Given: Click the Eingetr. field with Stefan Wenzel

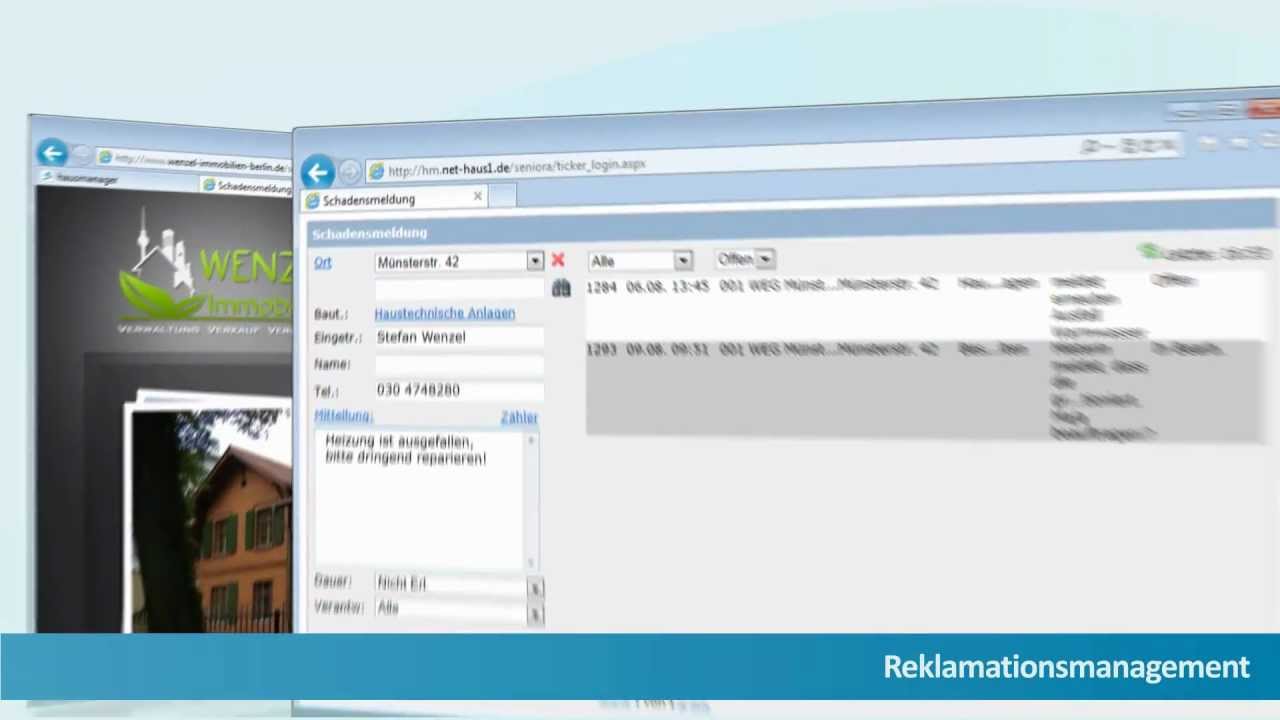Looking at the screenshot, I should click(x=459, y=338).
